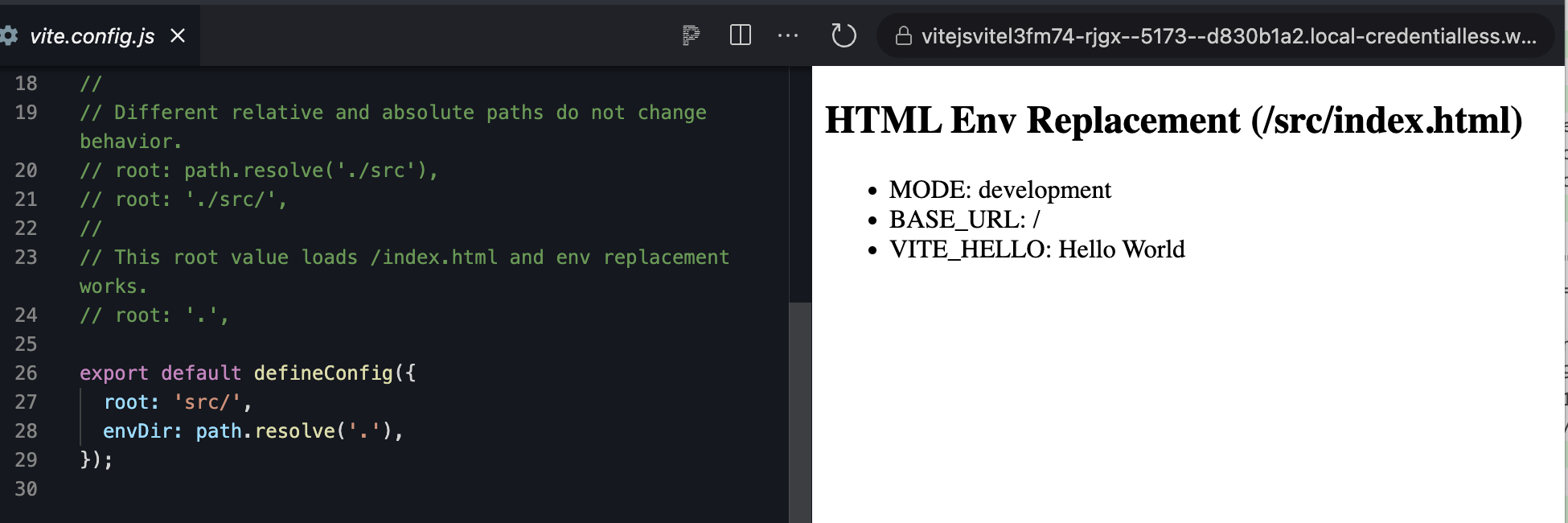Click the VITE_HELLO: Hello World list item

pos(1036,249)
